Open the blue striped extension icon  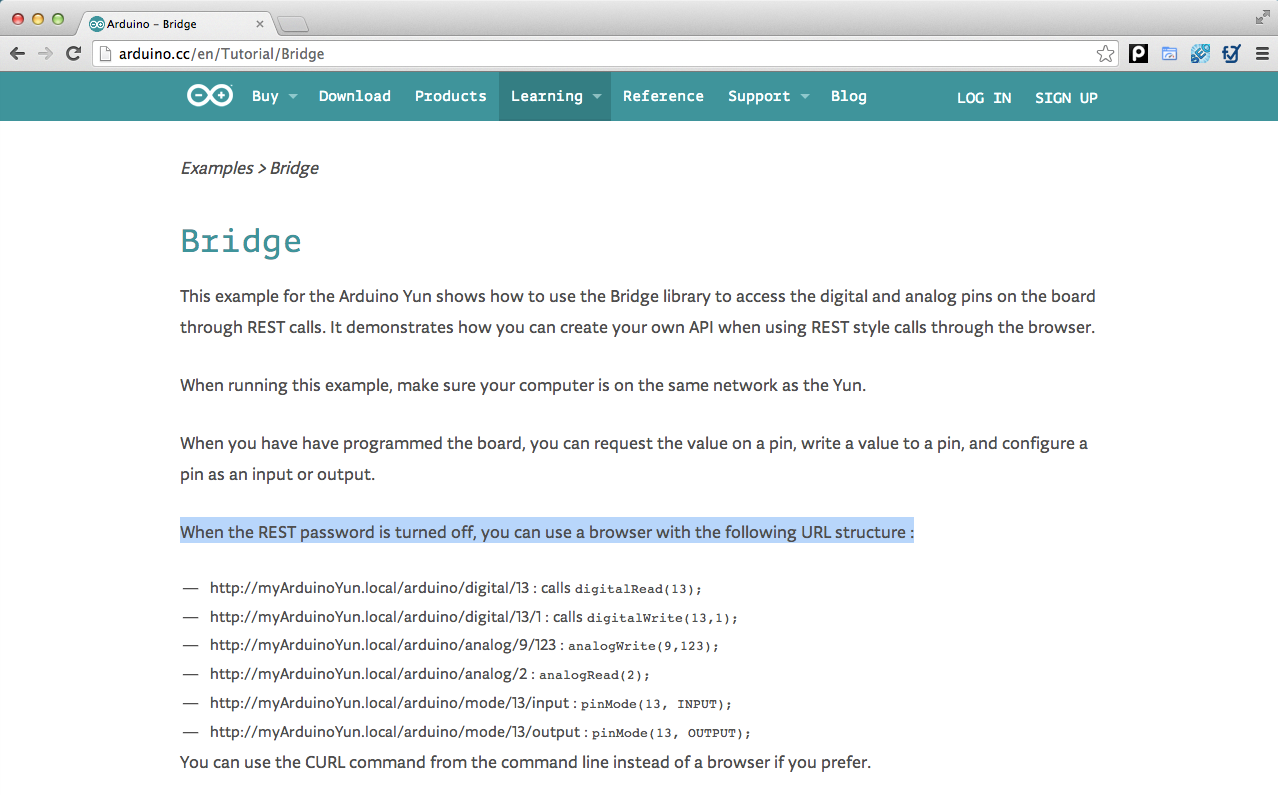pyautogui.click(x=1200, y=54)
